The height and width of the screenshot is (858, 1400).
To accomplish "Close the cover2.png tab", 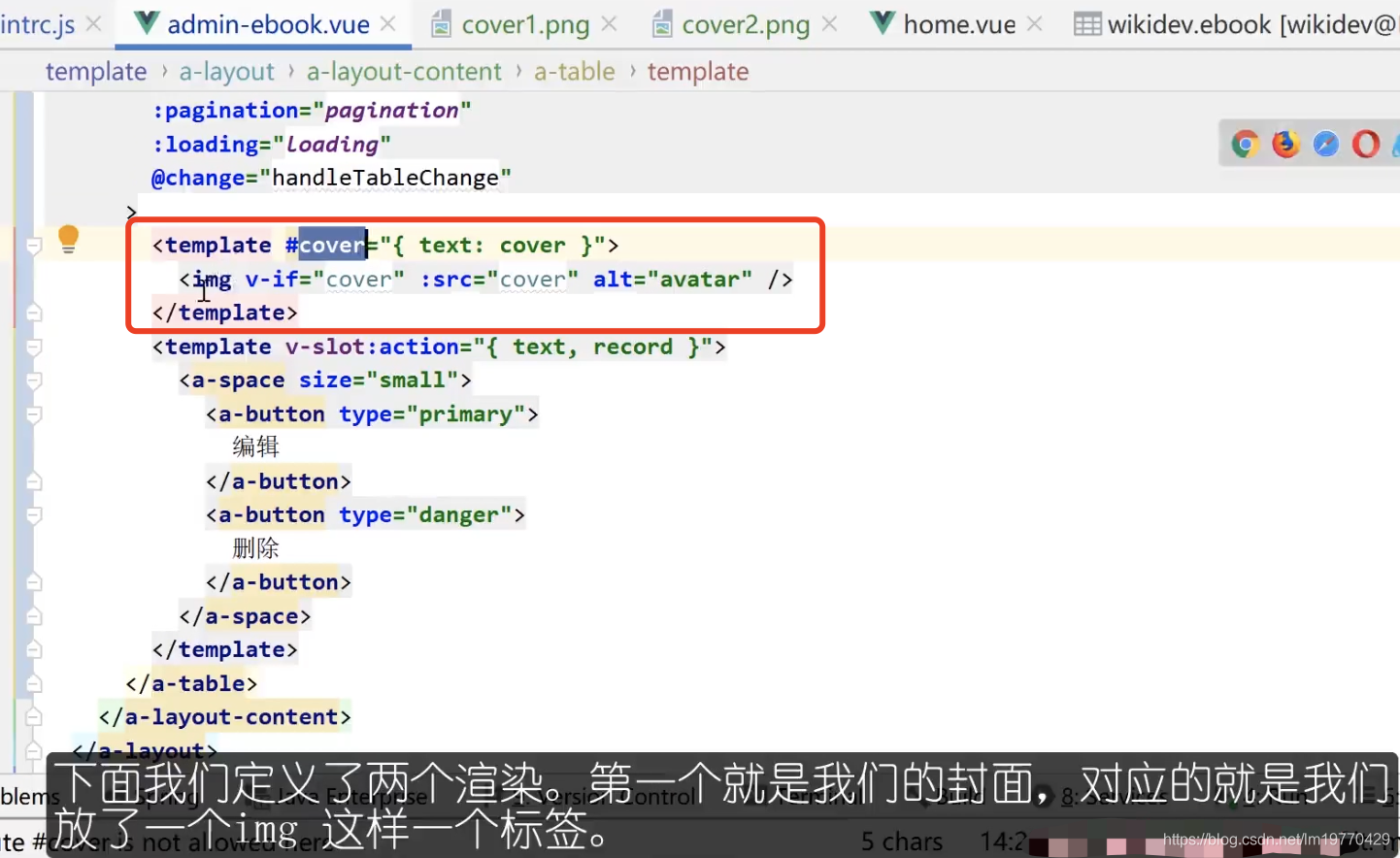I will tap(829, 23).
